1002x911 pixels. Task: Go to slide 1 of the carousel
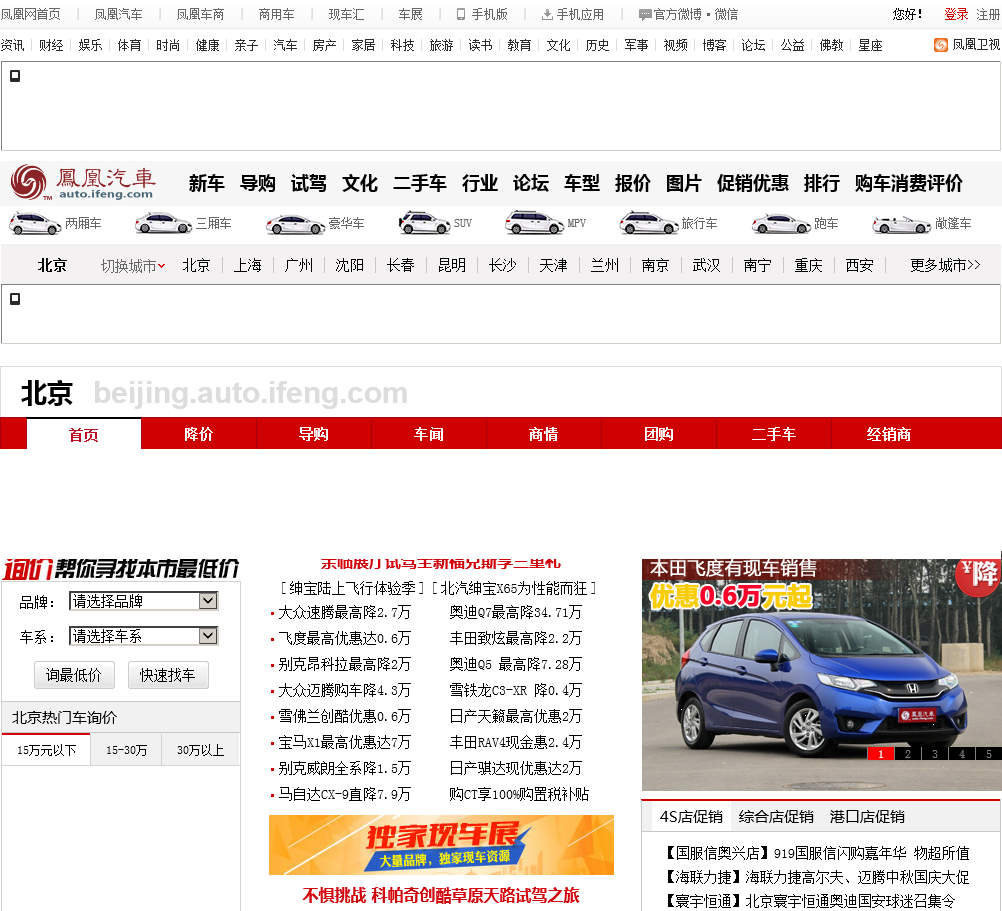pos(881,754)
